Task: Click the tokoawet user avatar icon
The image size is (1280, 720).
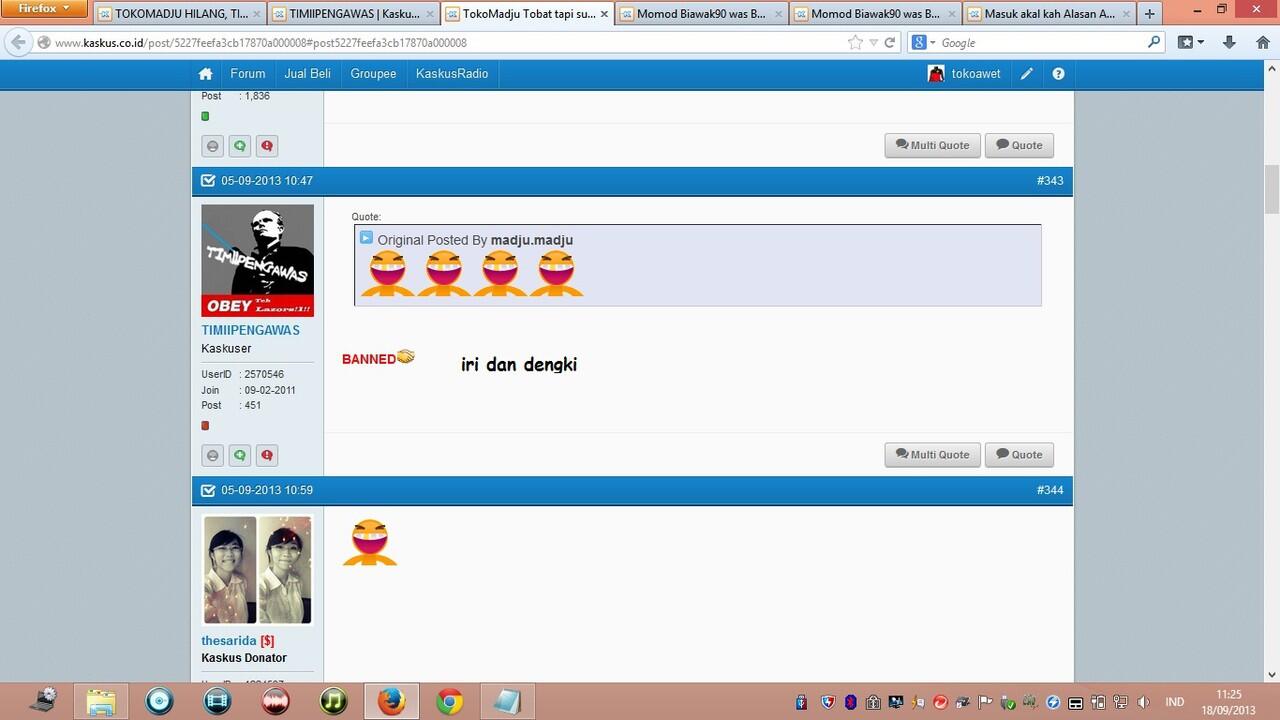Action: coord(936,74)
